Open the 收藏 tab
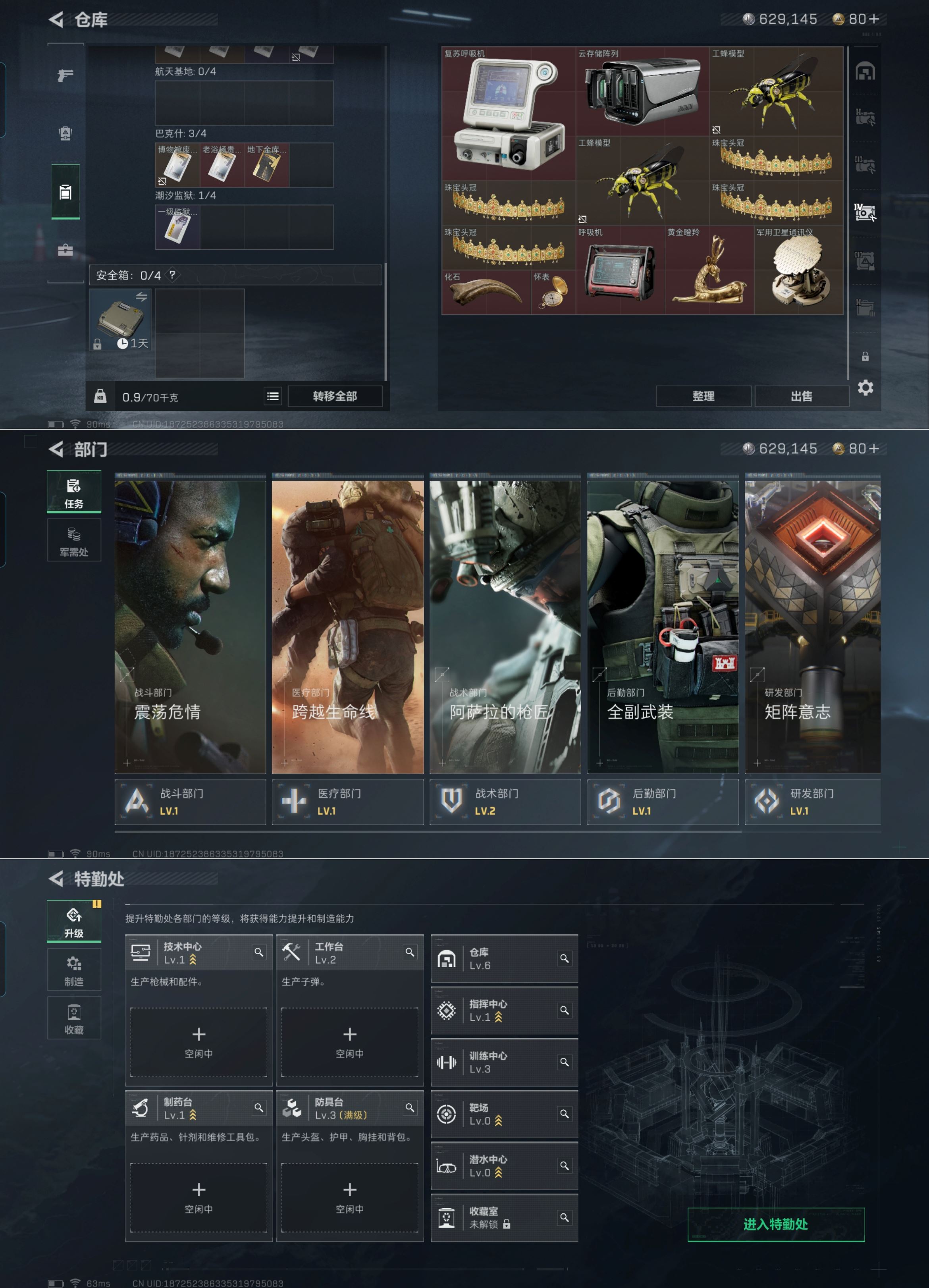This screenshot has width=929, height=1288. (x=74, y=1018)
